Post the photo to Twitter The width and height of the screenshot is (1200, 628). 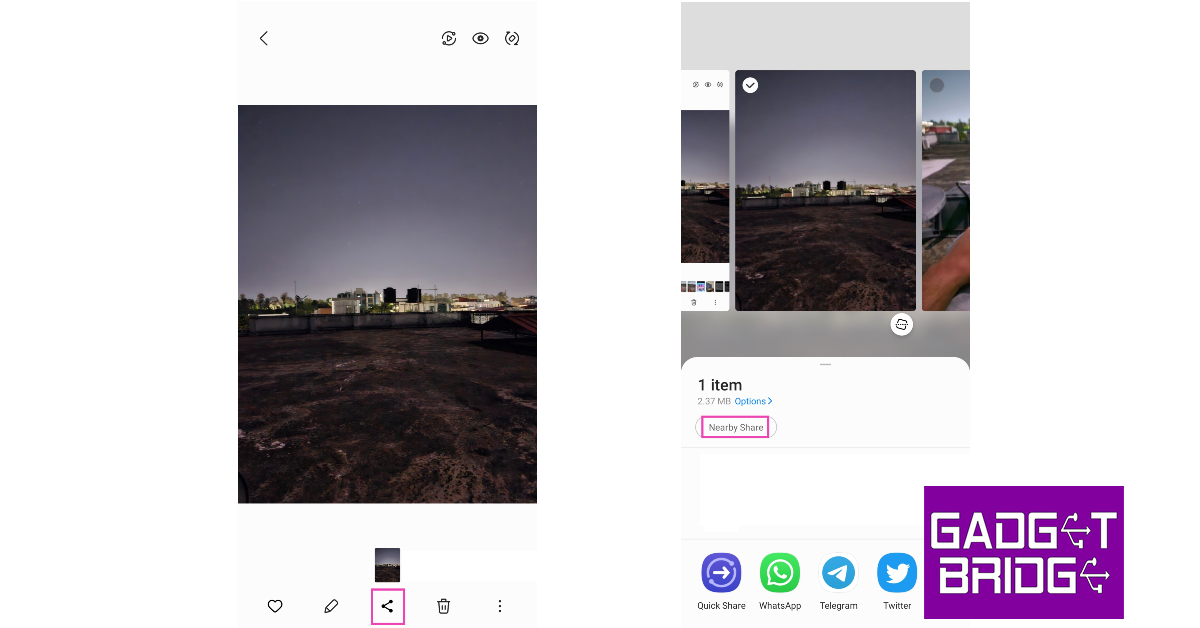(x=897, y=574)
